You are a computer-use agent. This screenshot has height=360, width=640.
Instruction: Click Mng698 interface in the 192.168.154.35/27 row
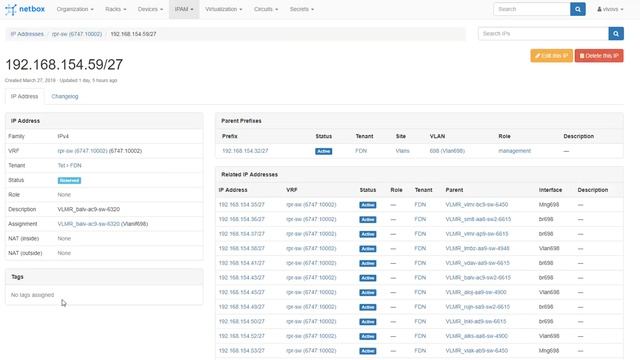coord(549,204)
